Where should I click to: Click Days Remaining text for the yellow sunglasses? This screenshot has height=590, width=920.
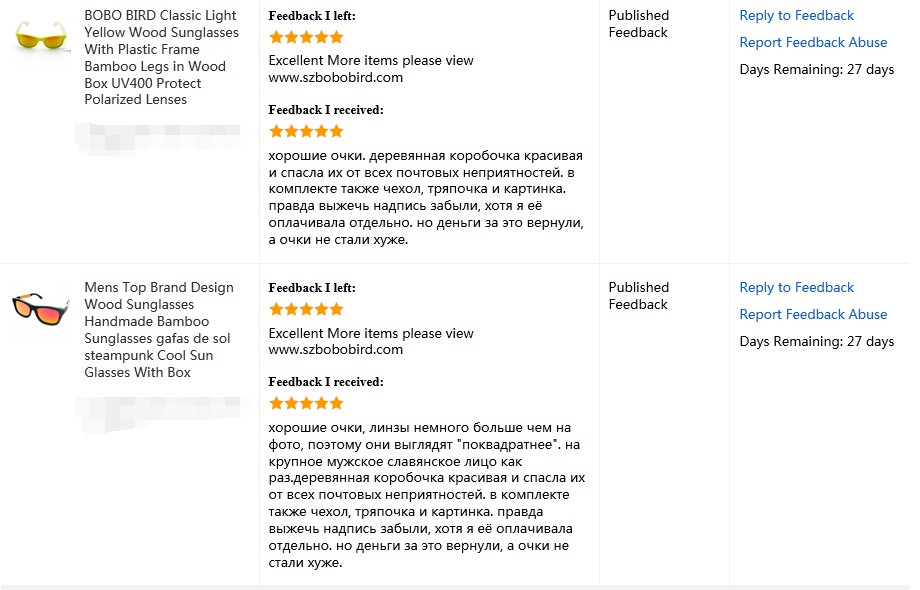point(816,69)
